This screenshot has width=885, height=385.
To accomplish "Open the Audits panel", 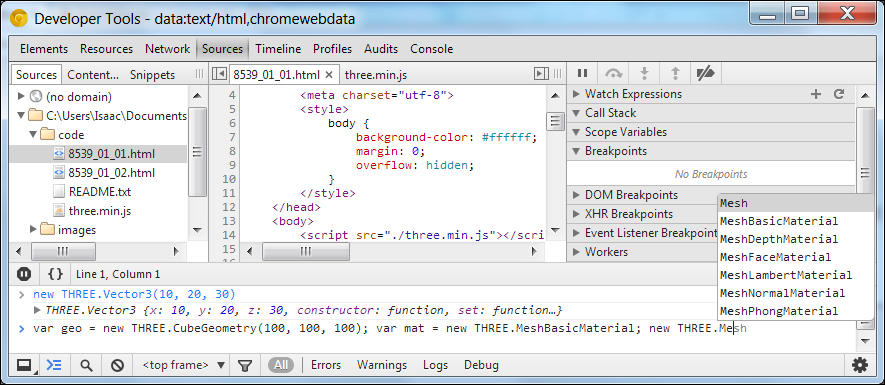I will point(381,49).
